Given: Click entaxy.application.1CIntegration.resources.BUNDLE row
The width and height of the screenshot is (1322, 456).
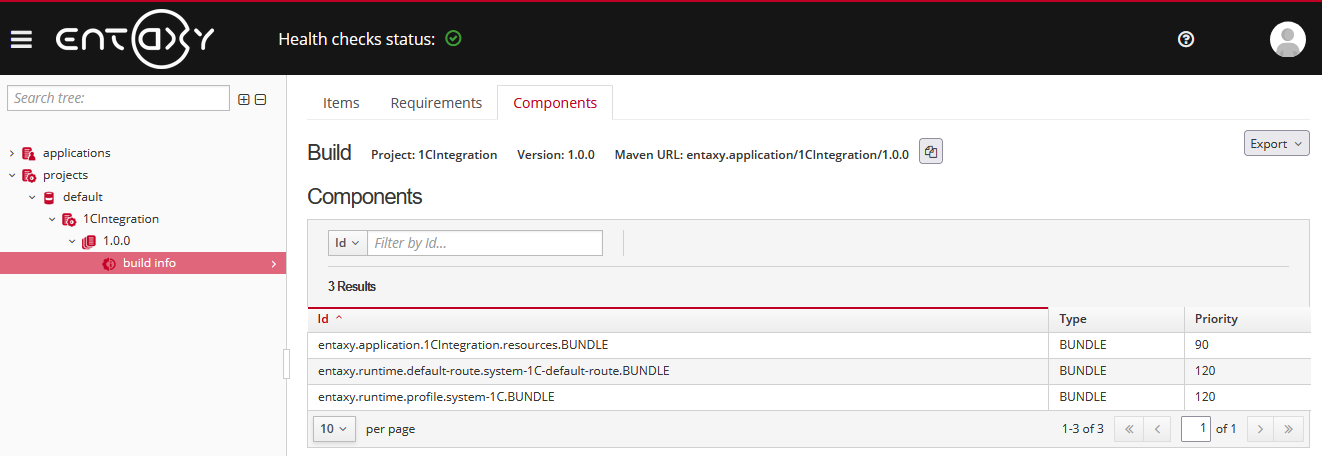Looking at the screenshot, I should click(808, 345).
